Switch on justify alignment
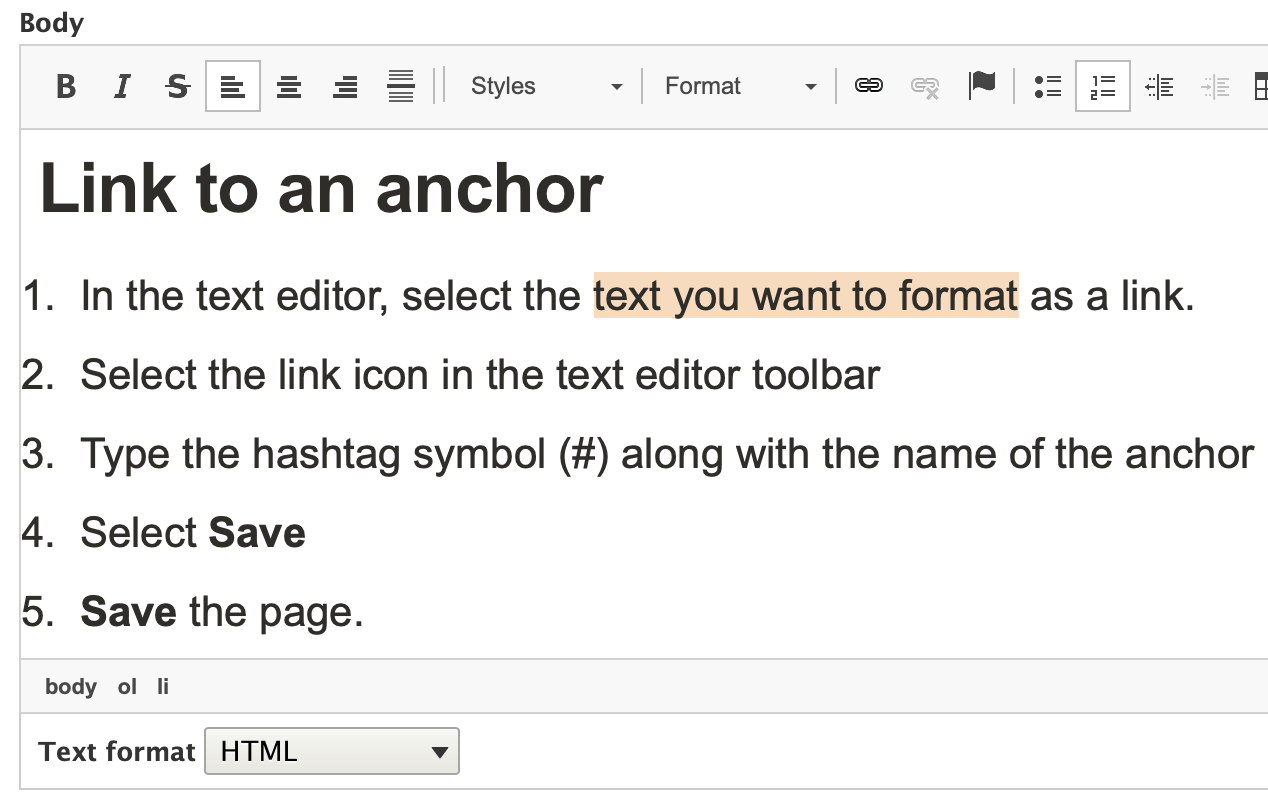Screen dimensions: 1268x812 [401, 86]
